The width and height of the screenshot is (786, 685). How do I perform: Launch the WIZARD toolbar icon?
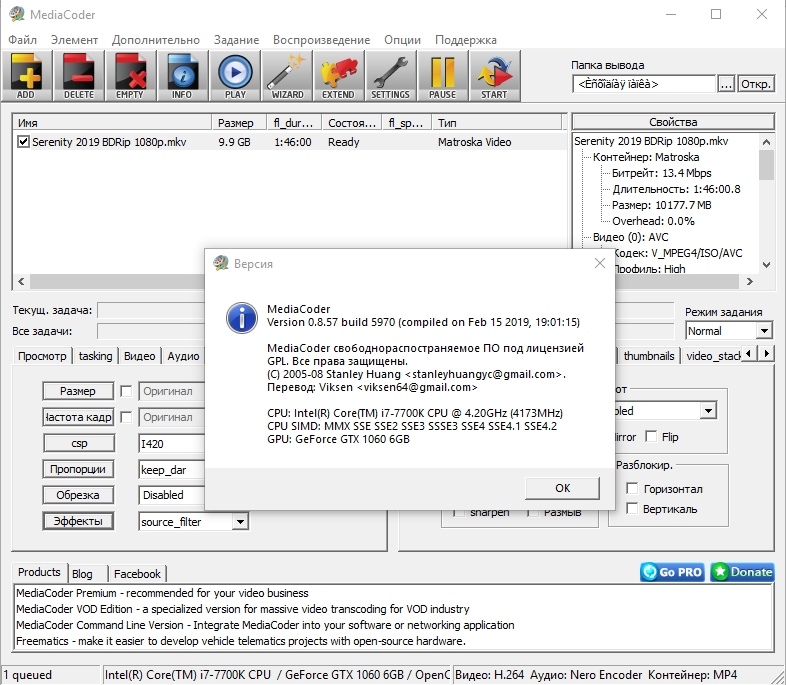tap(287, 75)
